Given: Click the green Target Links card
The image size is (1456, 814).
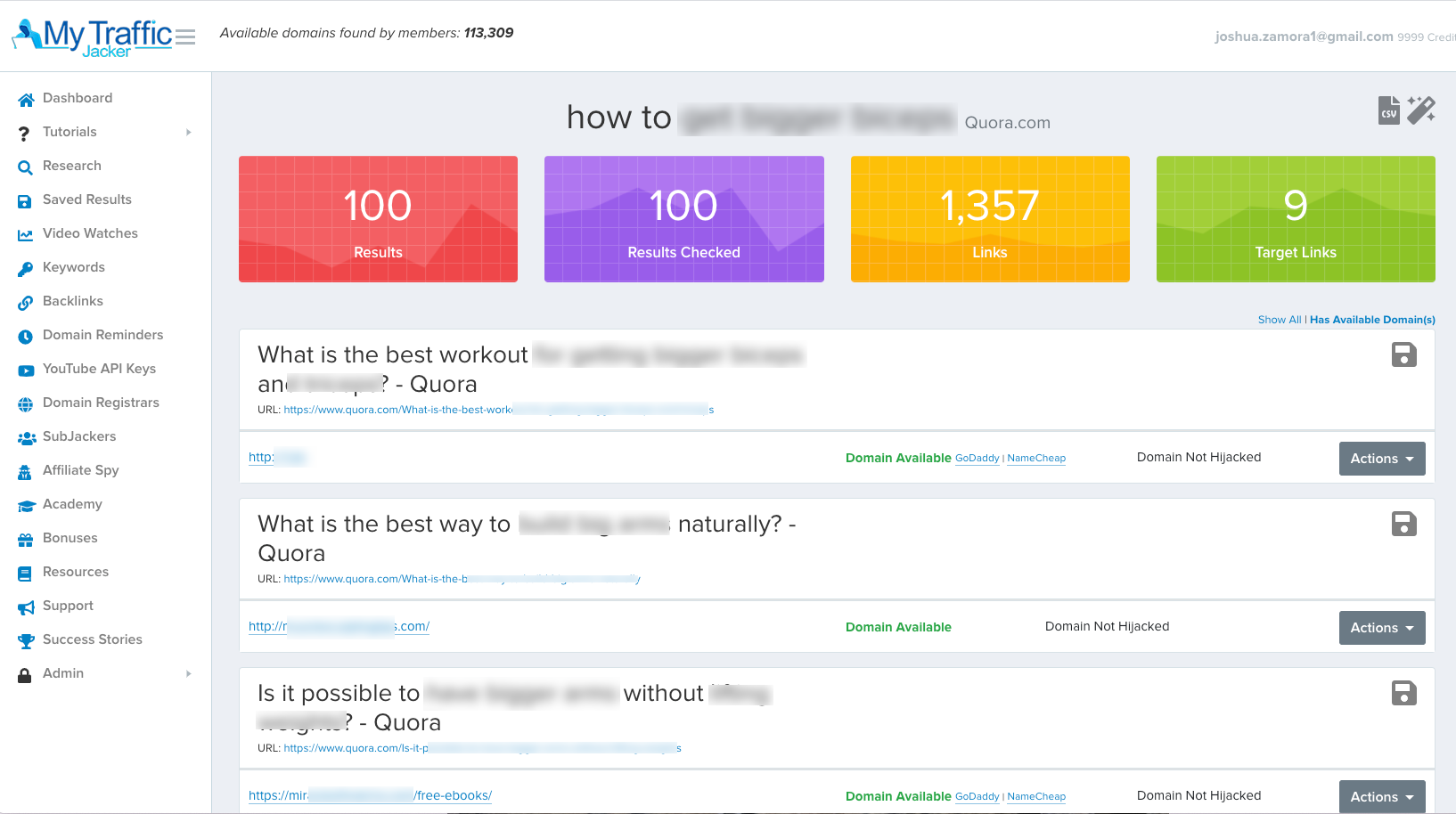Looking at the screenshot, I should 1295,219.
